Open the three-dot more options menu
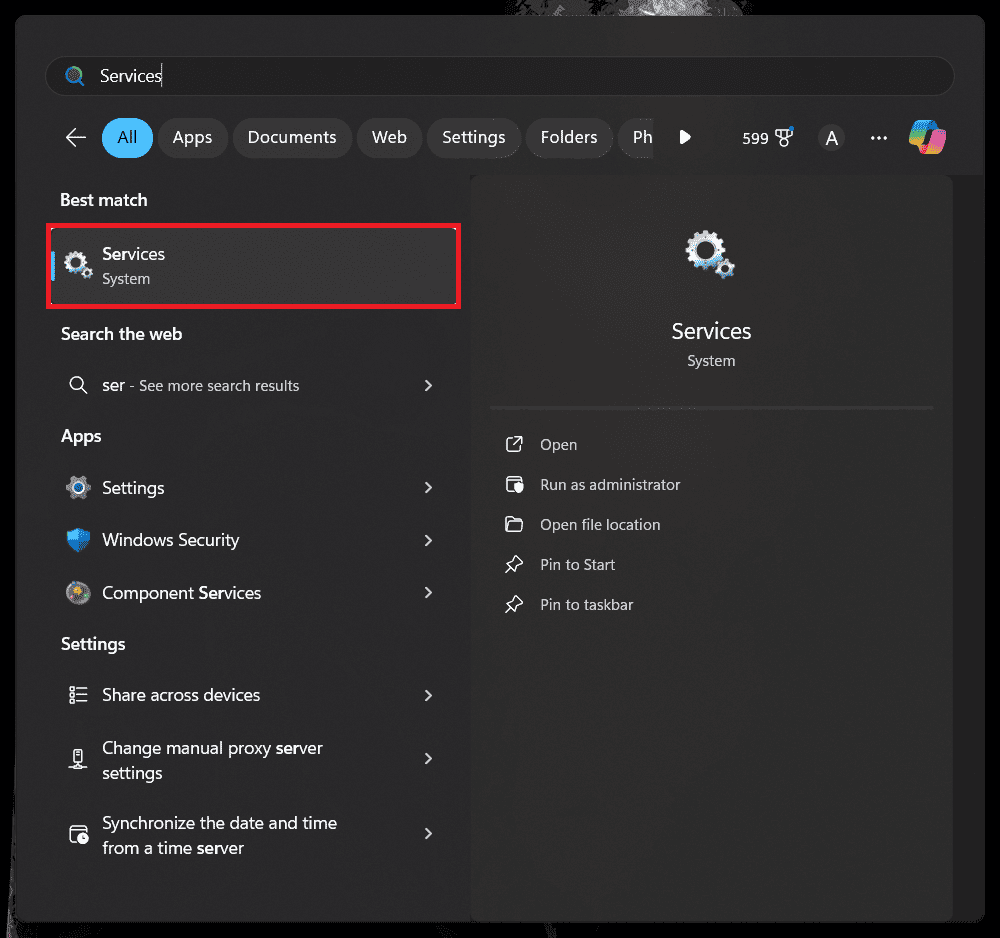Image resolution: width=1000 pixels, height=938 pixels. tap(879, 138)
